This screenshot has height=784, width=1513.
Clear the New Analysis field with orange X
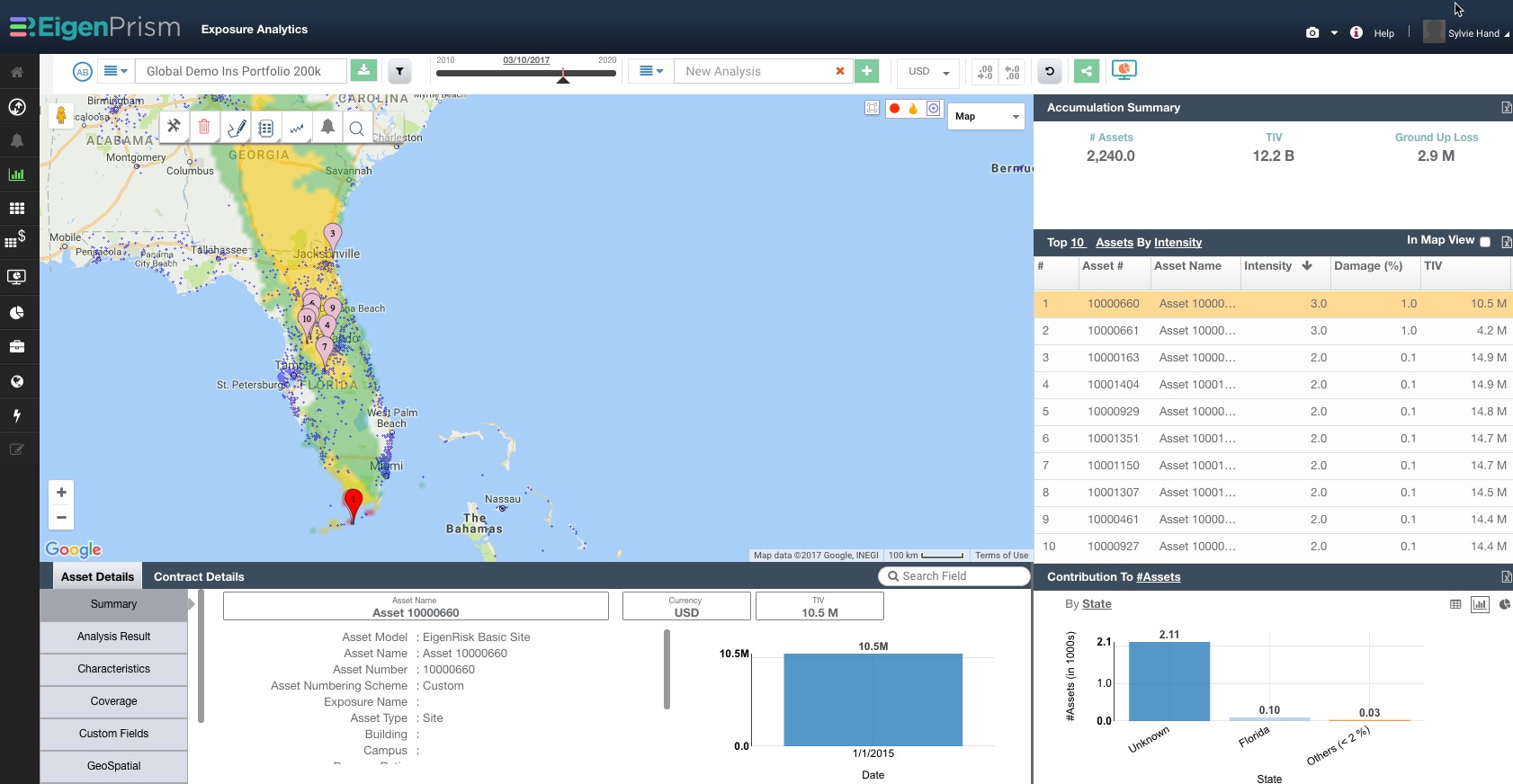click(840, 71)
